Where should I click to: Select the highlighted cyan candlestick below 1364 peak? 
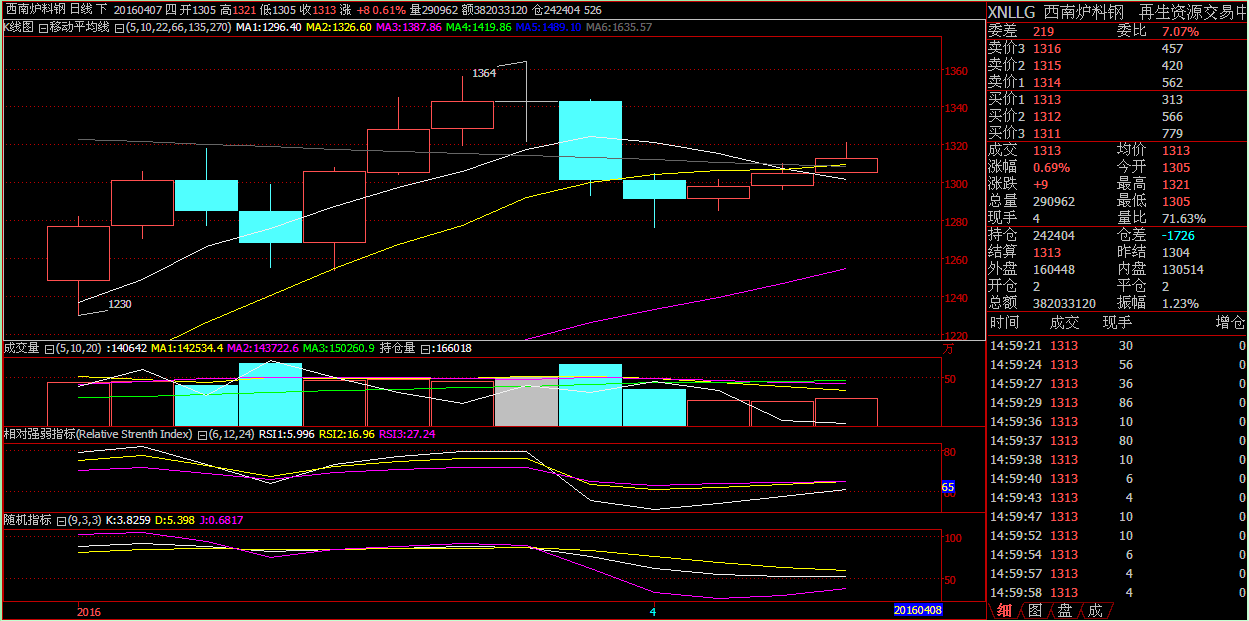coord(590,140)
